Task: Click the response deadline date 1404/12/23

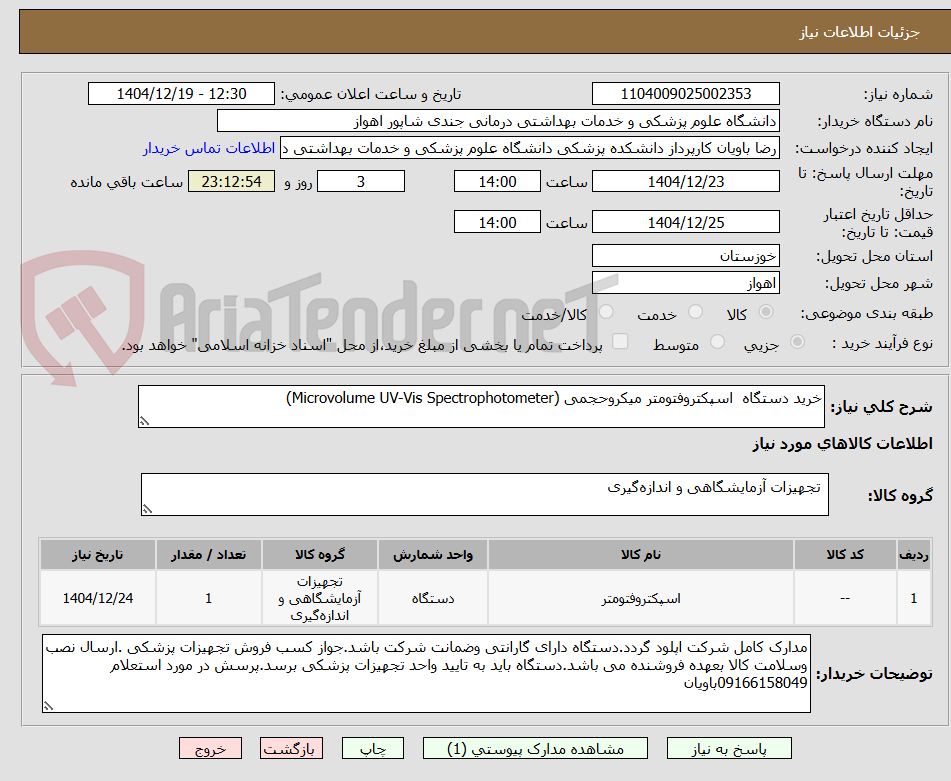Action: (x=685, y=181)
